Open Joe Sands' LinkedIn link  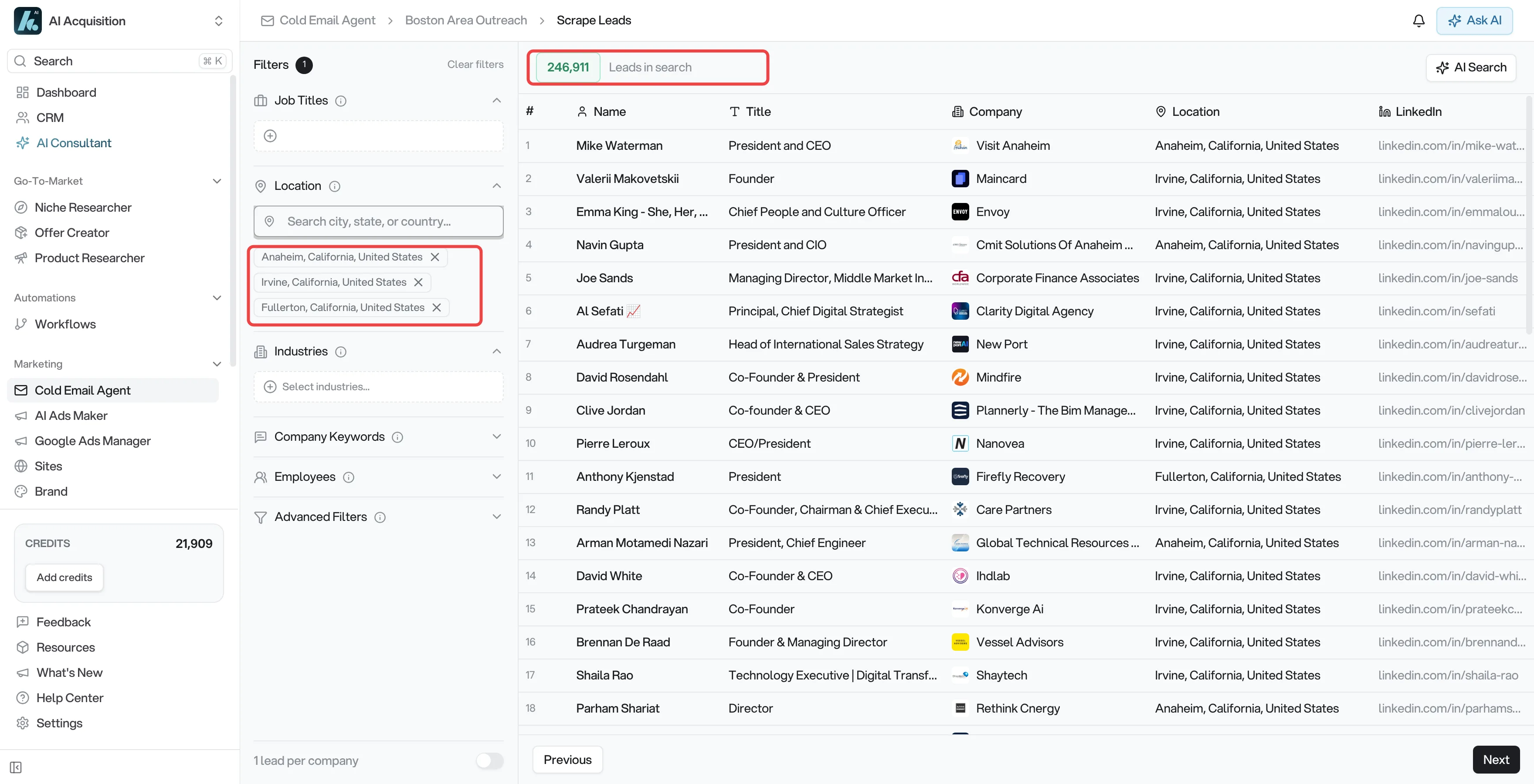coord(1448,278)
